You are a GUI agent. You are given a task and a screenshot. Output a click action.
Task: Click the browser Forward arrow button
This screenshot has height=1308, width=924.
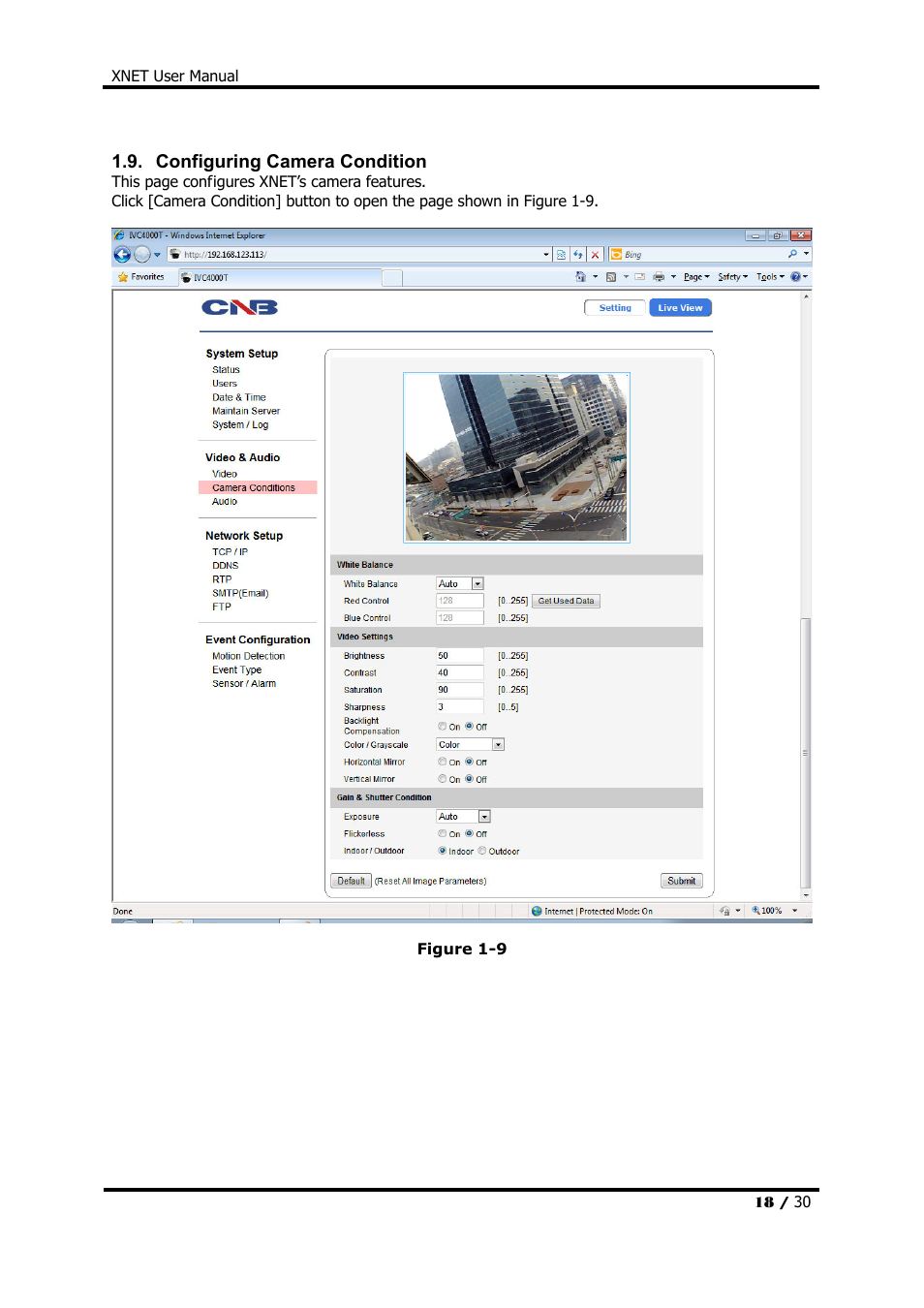142,255
